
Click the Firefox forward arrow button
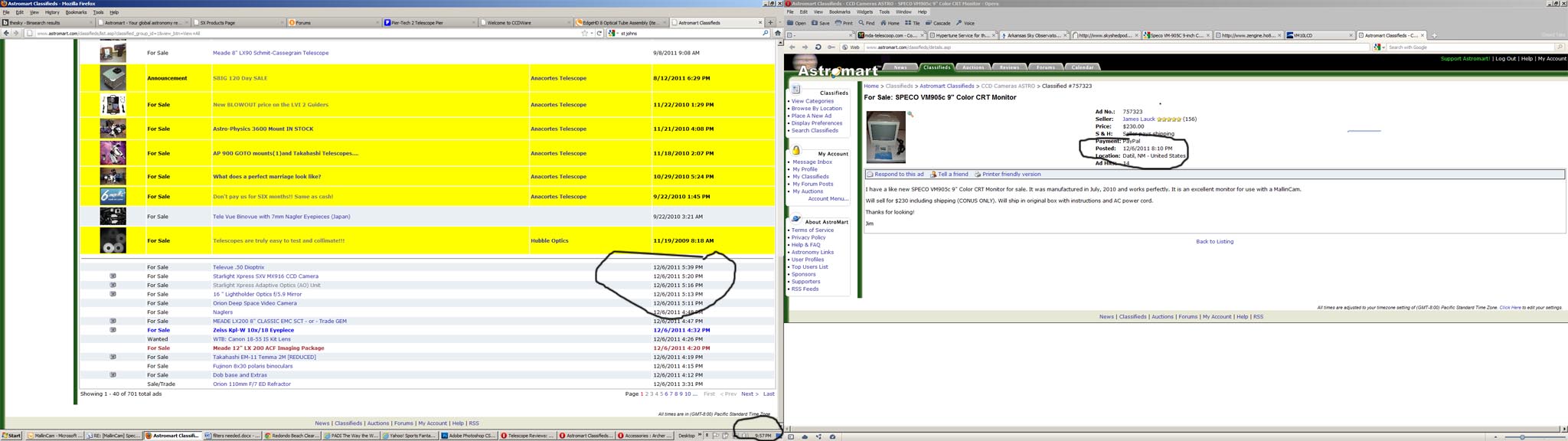pos(16,33)
